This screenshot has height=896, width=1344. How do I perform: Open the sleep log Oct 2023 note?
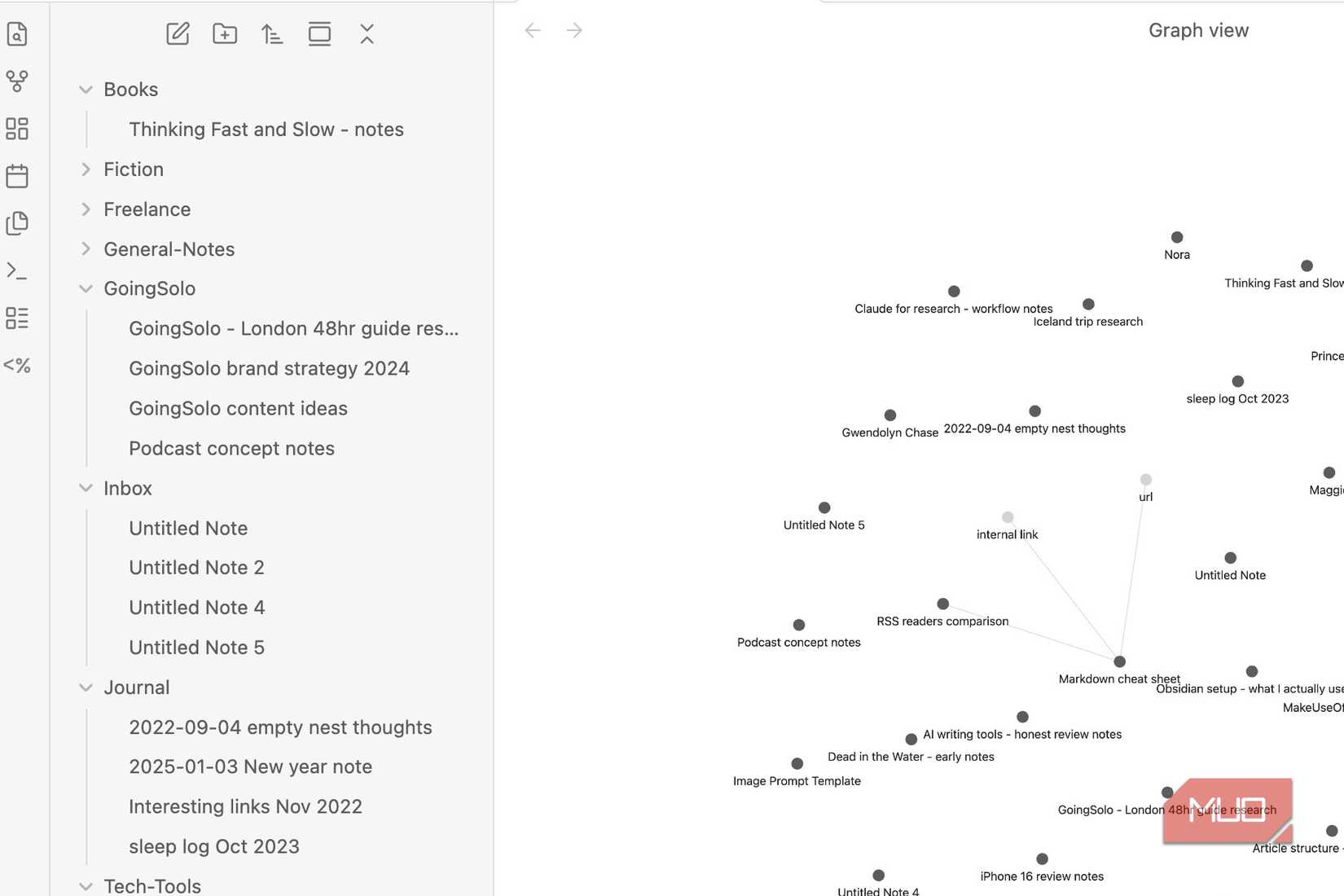click(x=214, y=846)
